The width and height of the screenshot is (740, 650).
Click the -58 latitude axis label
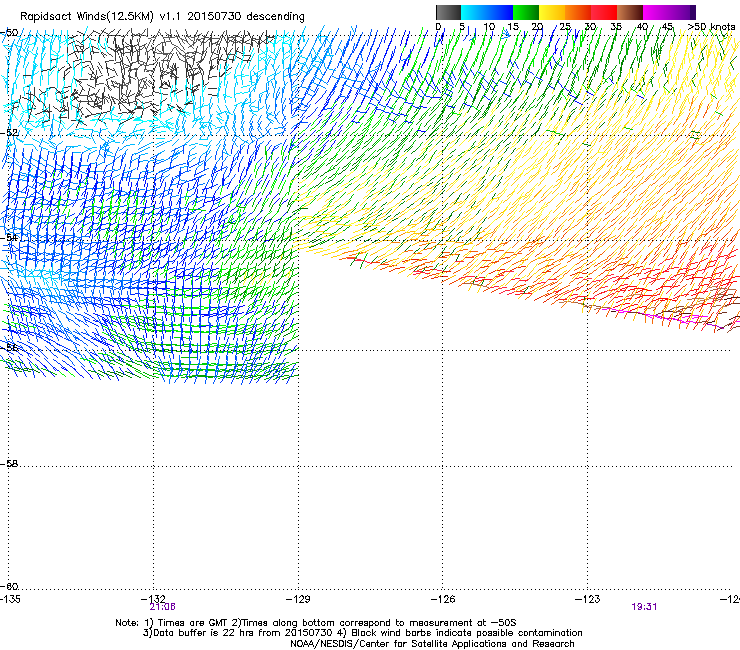(x=9, y=464)
